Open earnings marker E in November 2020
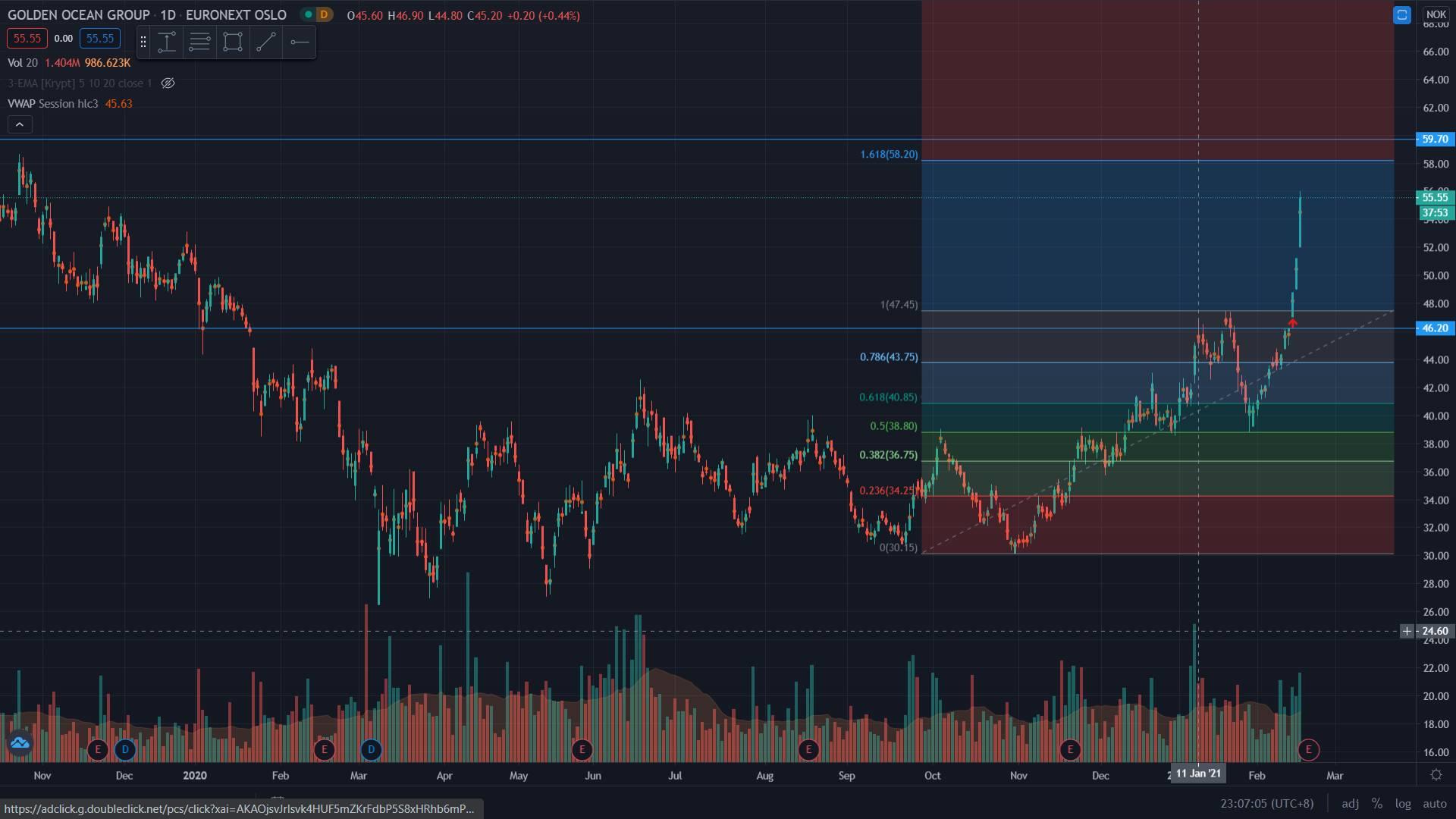 coord(1070,750)
